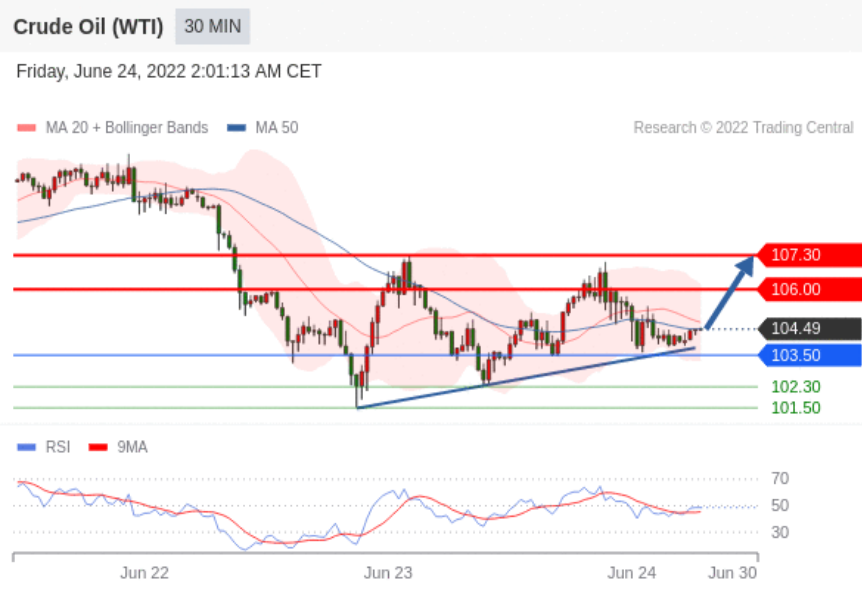The image size is (862, 594).
Task: Click the 106.00 resistance price tag
Action: [809, 289]
